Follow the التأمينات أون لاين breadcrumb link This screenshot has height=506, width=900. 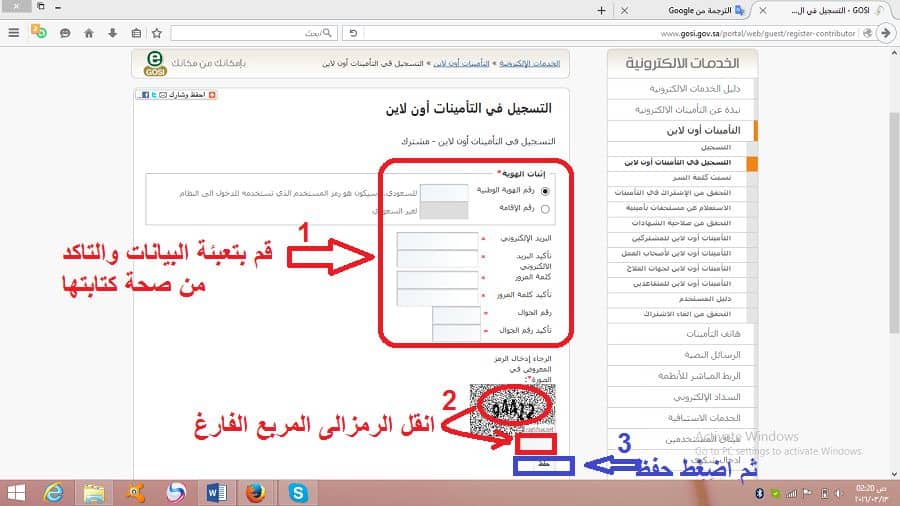pyautogui.click(x=461, y=63)
